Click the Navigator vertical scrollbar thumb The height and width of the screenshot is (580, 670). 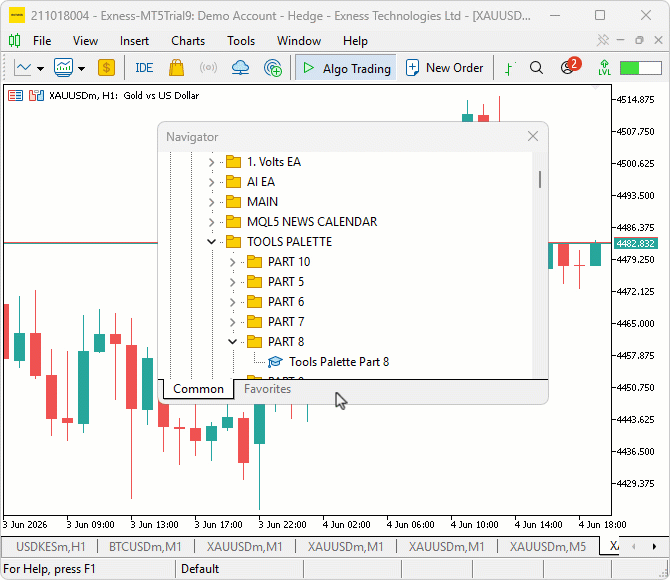tap(540, 180)
